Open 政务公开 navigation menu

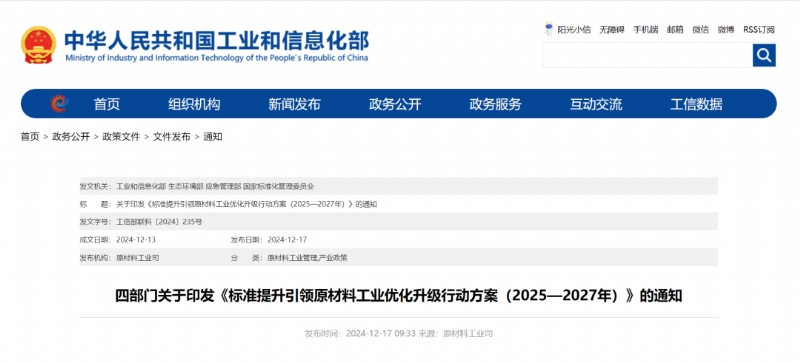(x=395, y=104)
